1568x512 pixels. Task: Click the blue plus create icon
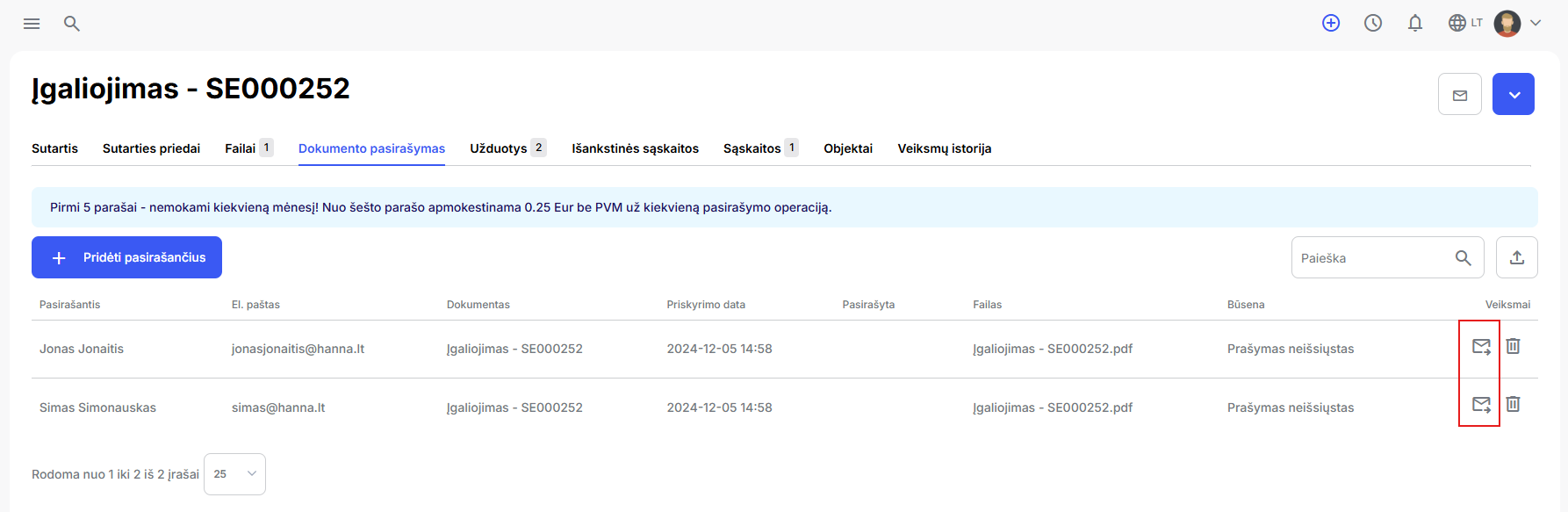pyautogui.click(x=1331, y=23)
